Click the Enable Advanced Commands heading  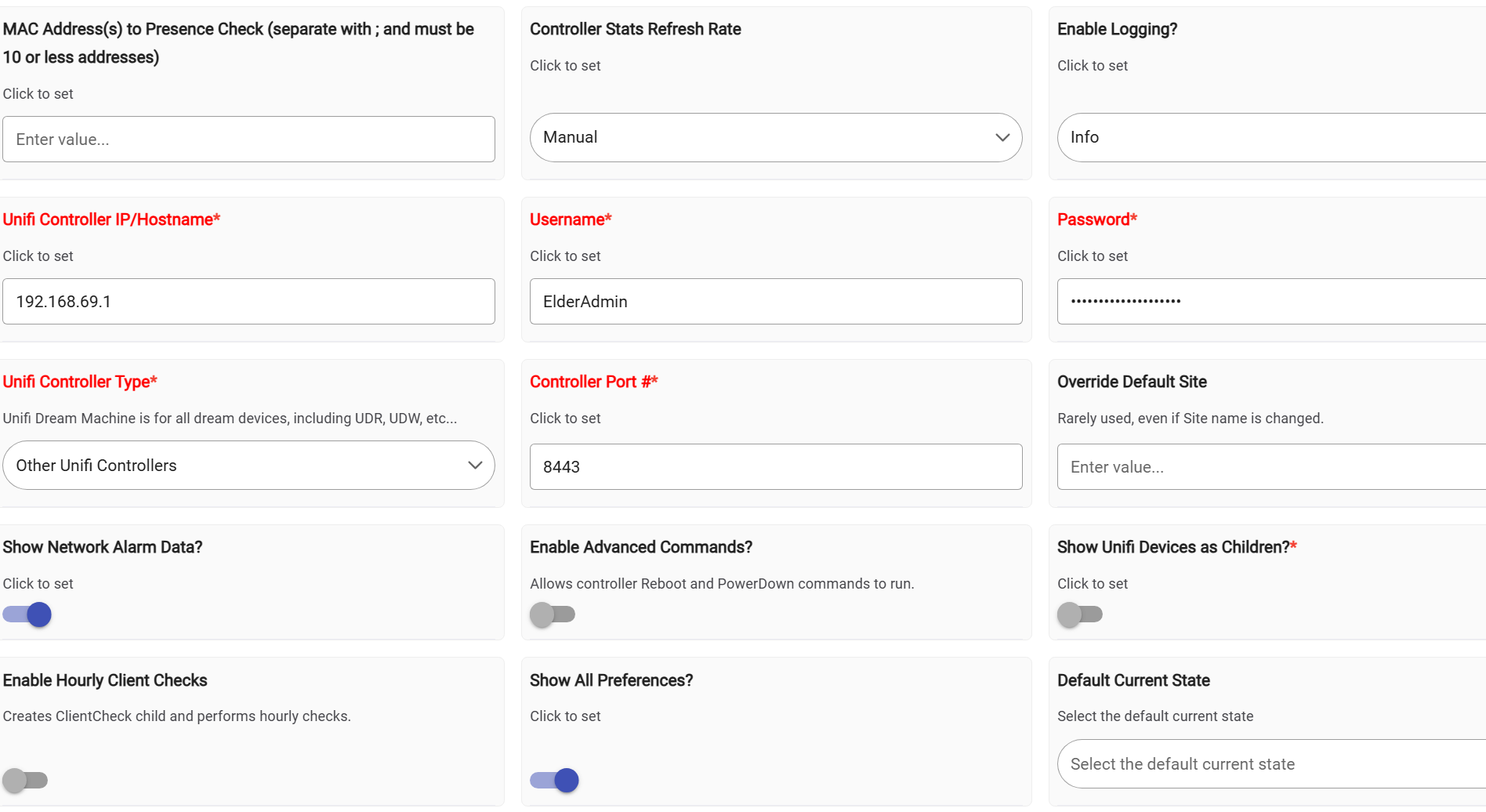pyautogui.click(x=640, y=547)
